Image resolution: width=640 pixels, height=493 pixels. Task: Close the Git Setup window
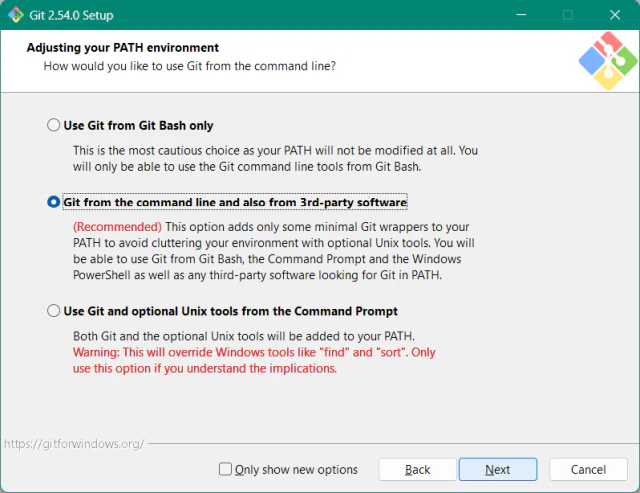pos(615,15)
